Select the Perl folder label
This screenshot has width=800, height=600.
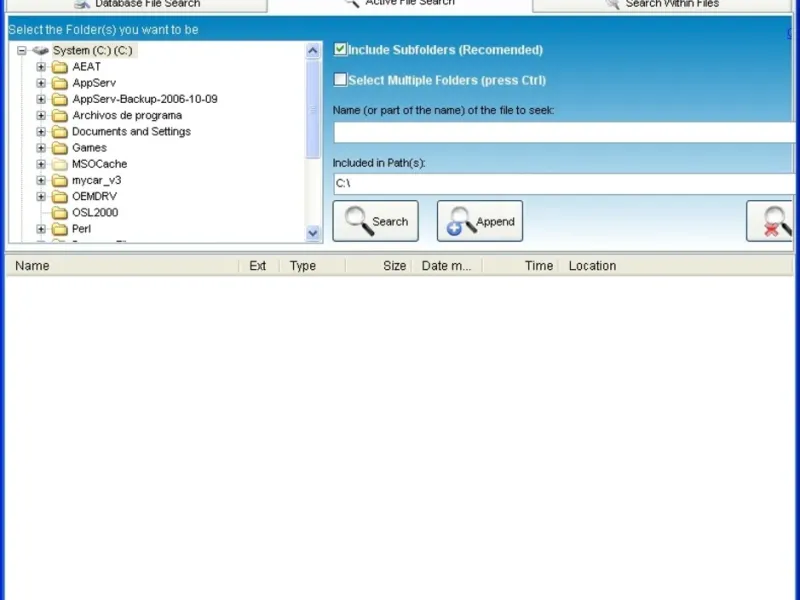(x=82, y=229)
